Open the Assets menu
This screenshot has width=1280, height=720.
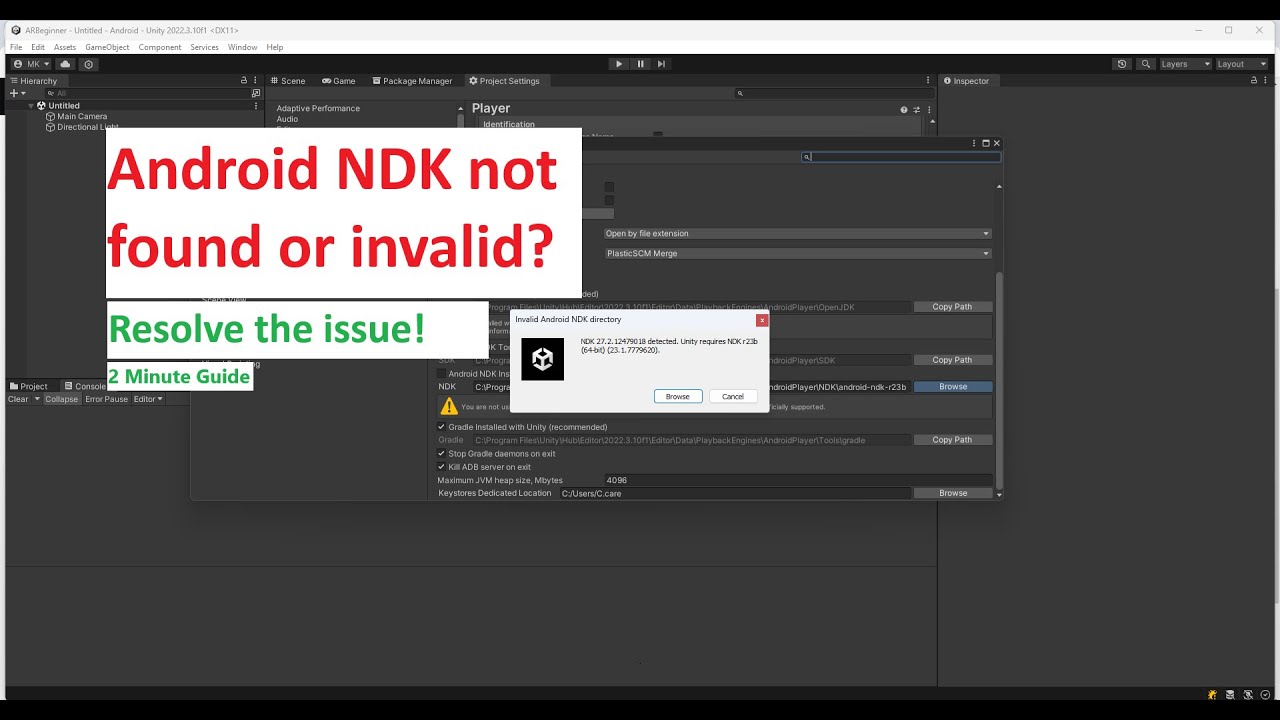click(65, 47)
